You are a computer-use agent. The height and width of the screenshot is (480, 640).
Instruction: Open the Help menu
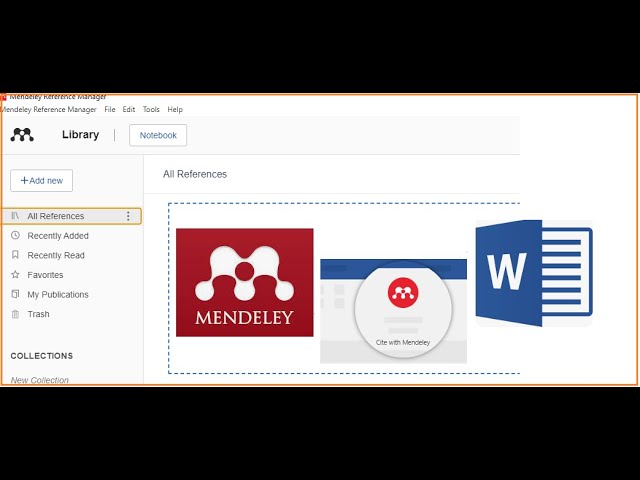[175, 109]
